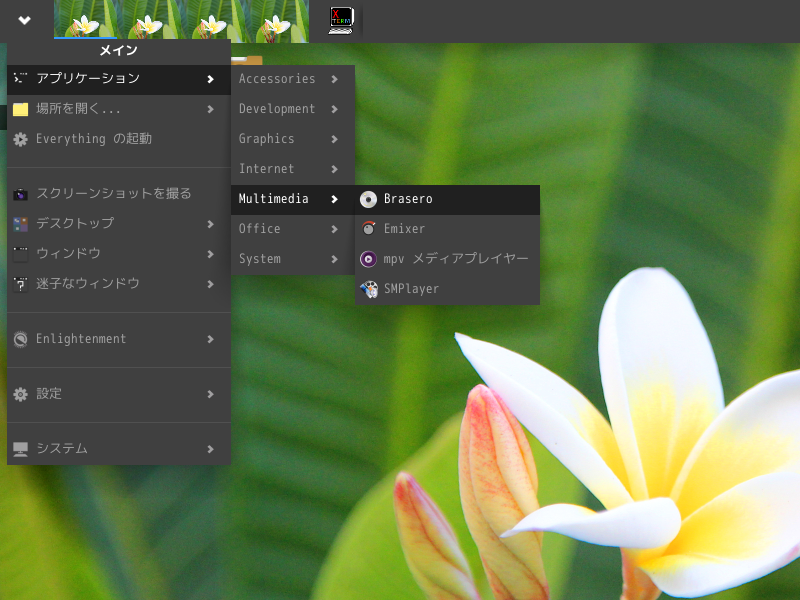Click the アプリケーション terminal icon
Image resolution: width=800 pixels, height=600 pixels.
[x=20, y=78]
